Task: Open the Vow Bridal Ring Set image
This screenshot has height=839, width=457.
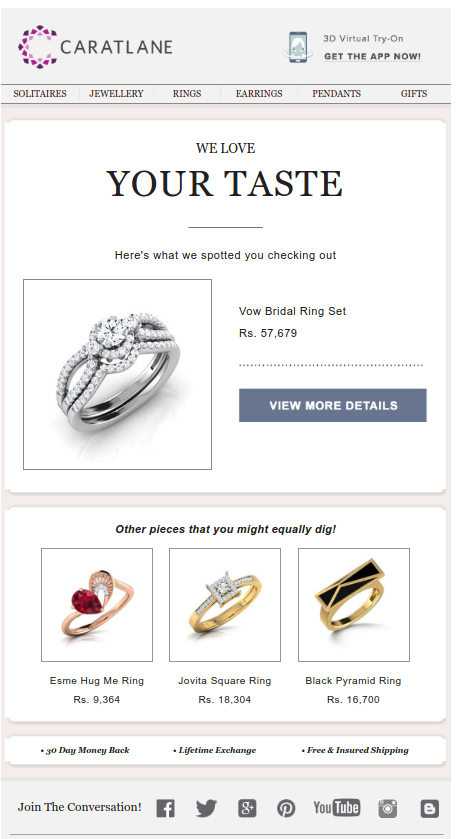Action: coord(117,375)
